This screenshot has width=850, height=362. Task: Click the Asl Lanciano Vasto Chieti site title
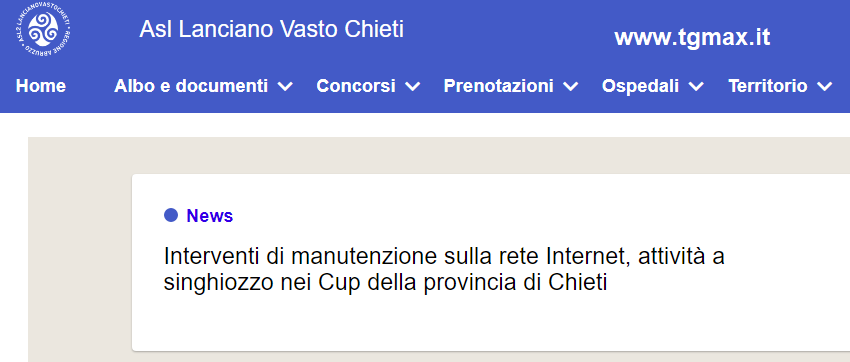(x=272, y=29)
